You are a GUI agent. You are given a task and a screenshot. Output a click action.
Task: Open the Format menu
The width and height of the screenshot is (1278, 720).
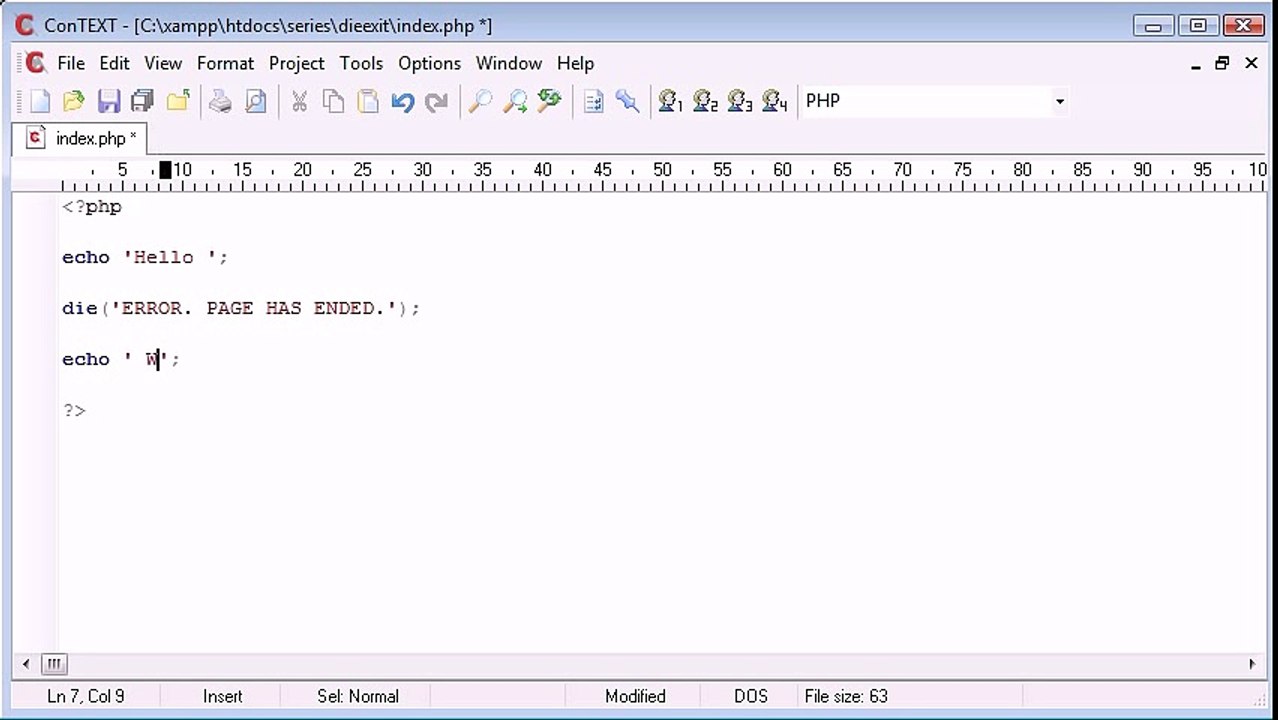point(225,63)
